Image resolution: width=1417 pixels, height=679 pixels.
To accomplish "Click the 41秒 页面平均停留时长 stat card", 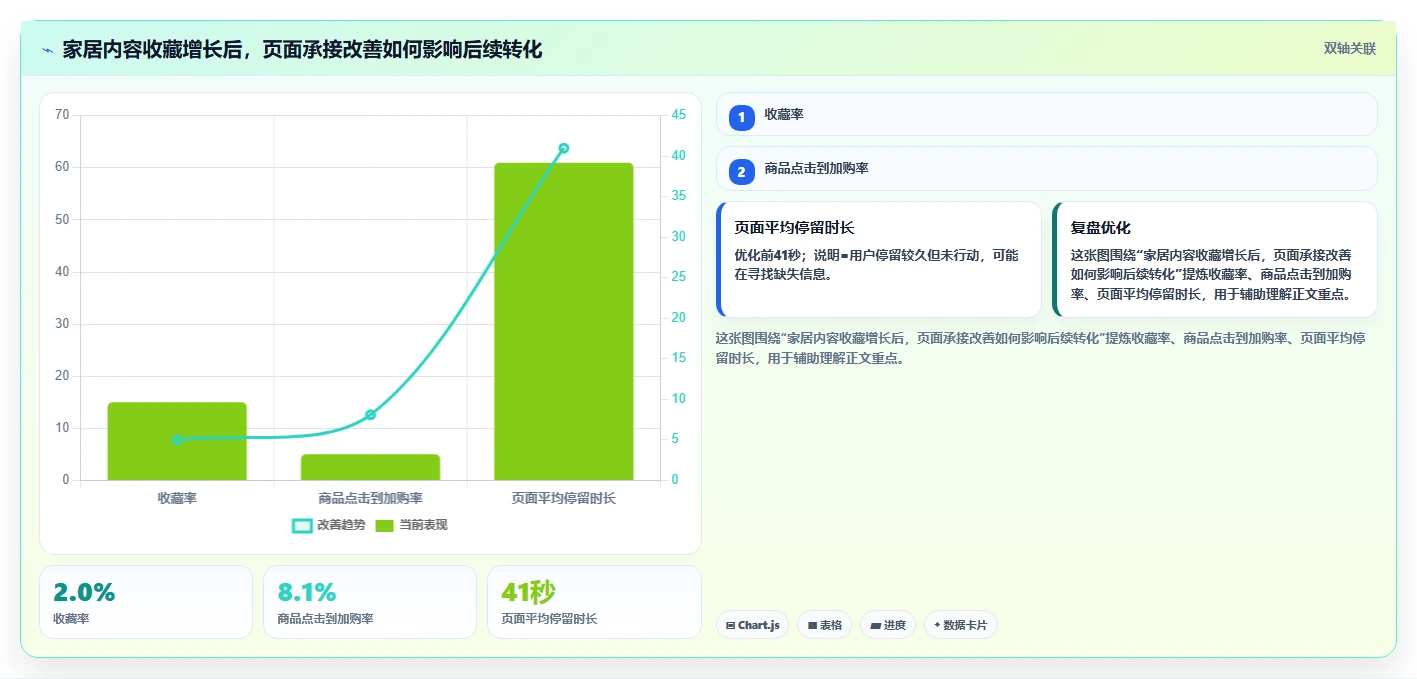I will tap(594, 602).
